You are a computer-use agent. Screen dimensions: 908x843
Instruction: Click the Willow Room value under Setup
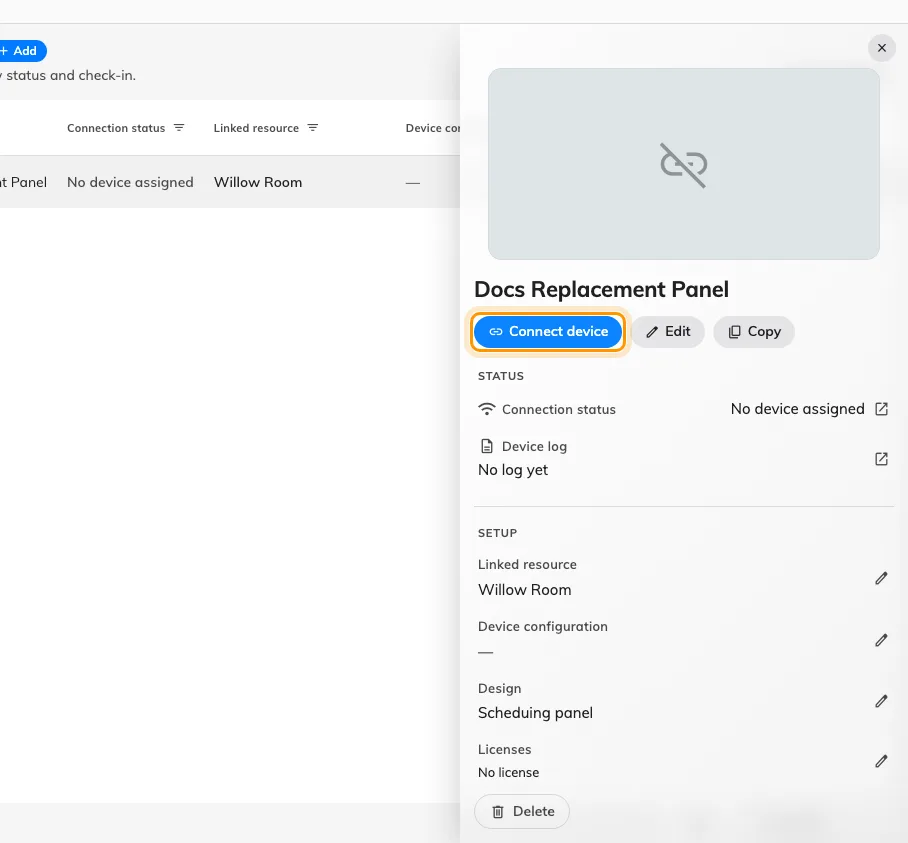click(525, 590)
